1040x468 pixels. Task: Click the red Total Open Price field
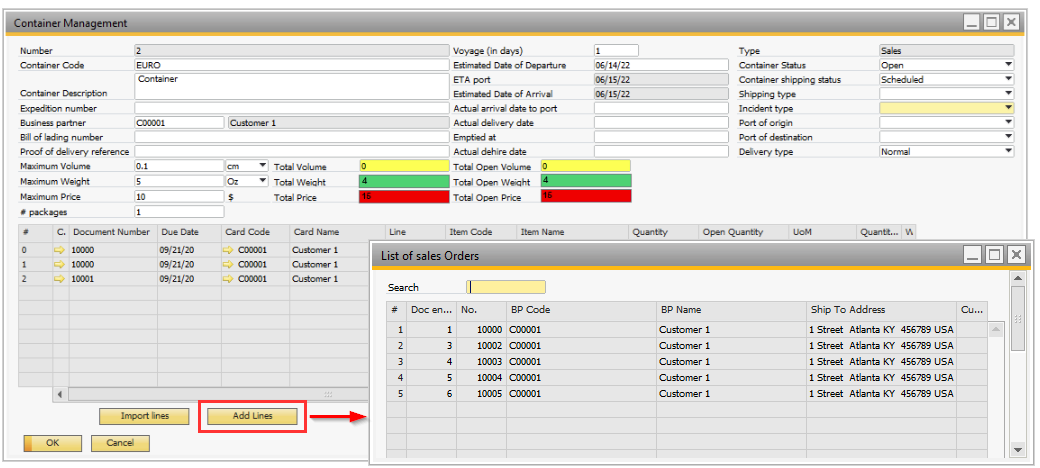[x=586, y=196]
